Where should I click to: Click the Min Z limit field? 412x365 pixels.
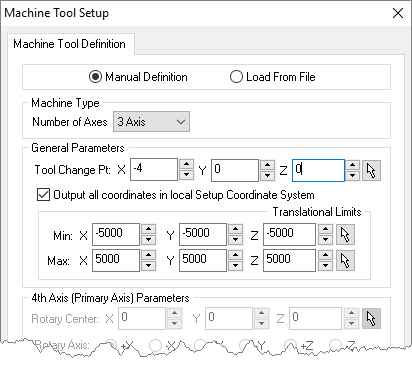click(289, 234)
